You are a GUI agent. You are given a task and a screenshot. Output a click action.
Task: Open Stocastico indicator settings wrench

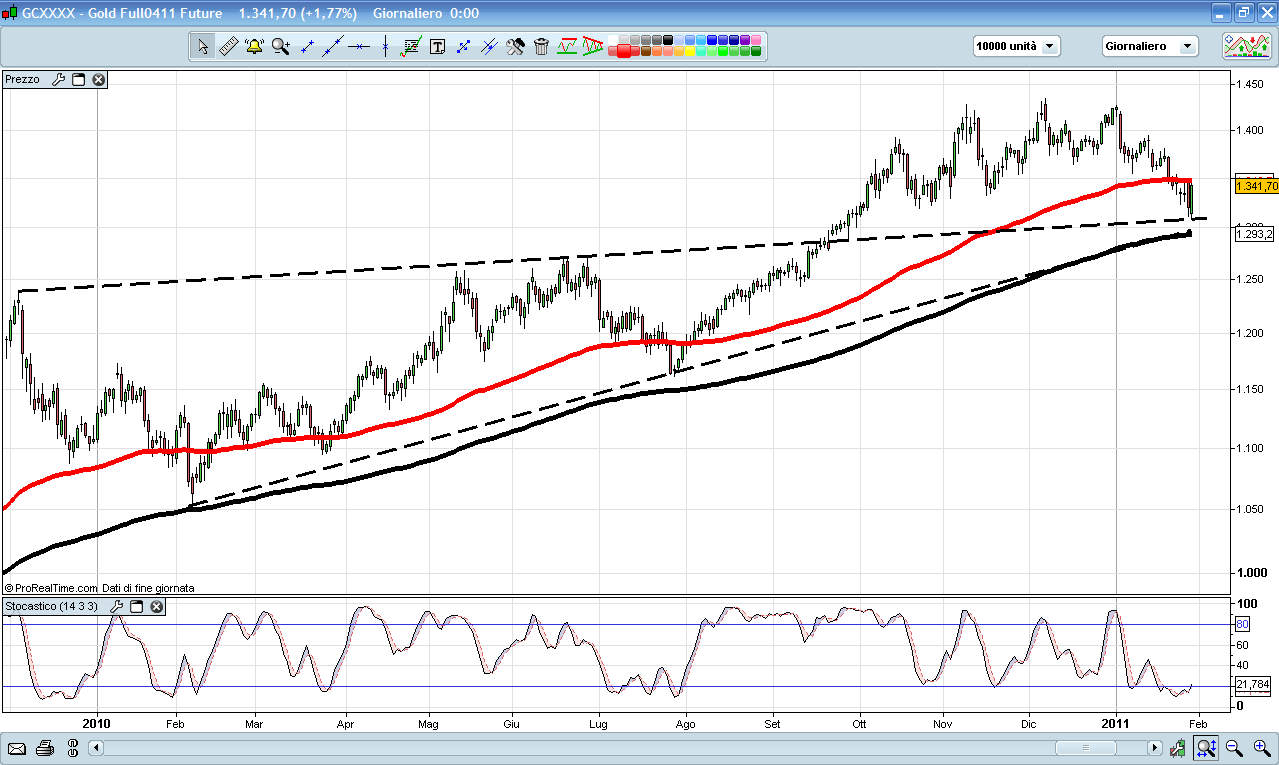pyautogui.click(x=117, y=607)
